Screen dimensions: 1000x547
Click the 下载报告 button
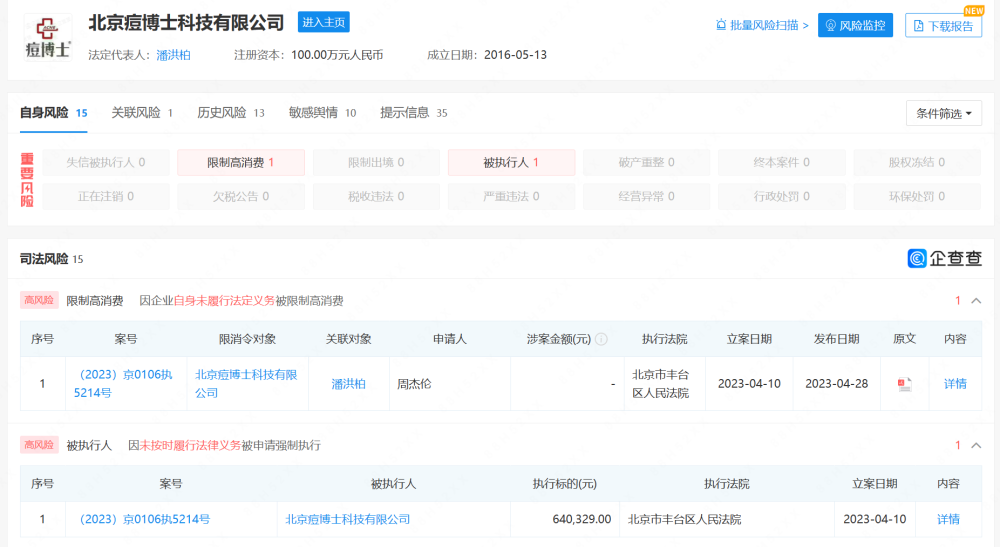point(943,26)
